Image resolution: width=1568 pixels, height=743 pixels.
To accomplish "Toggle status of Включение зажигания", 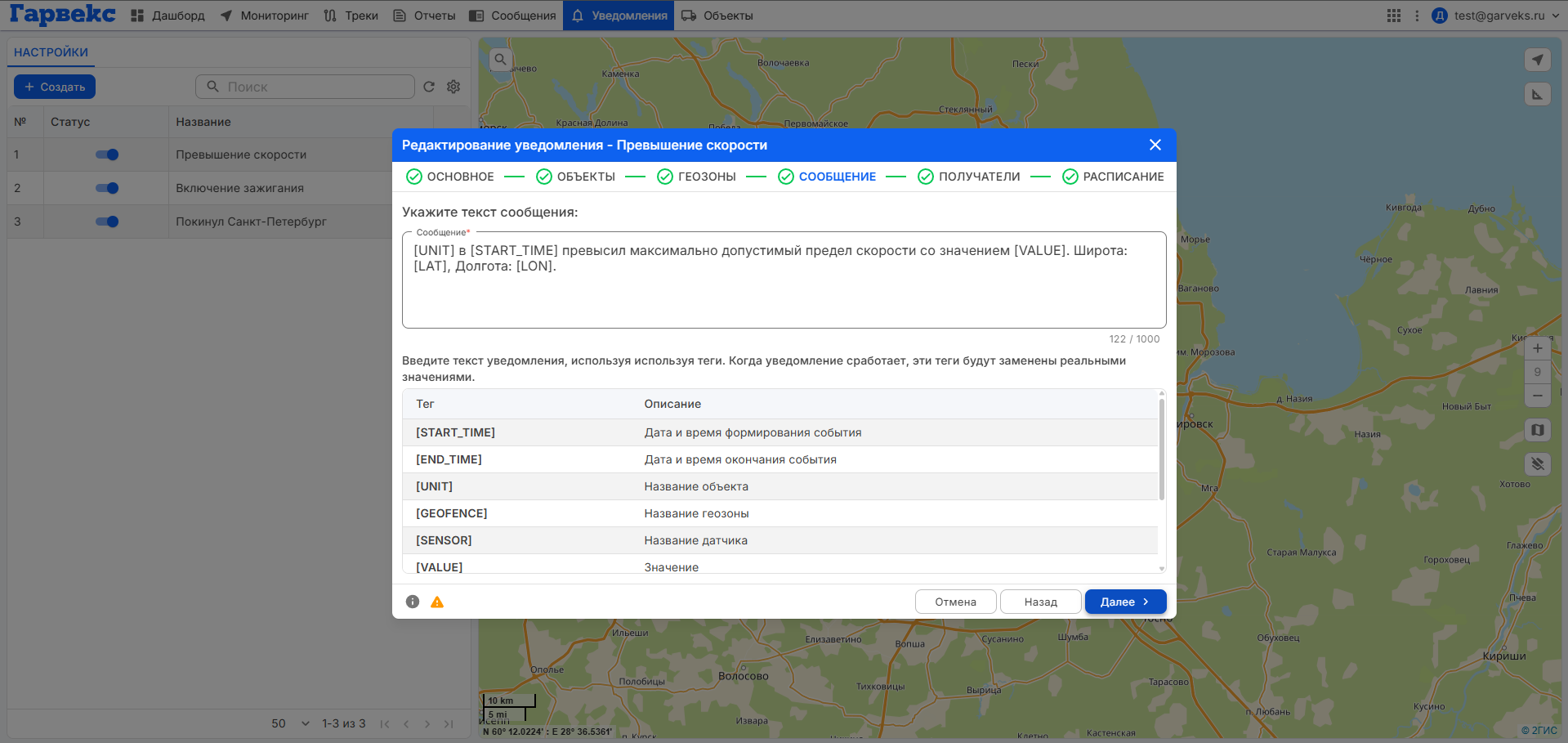I will point(107,188).
